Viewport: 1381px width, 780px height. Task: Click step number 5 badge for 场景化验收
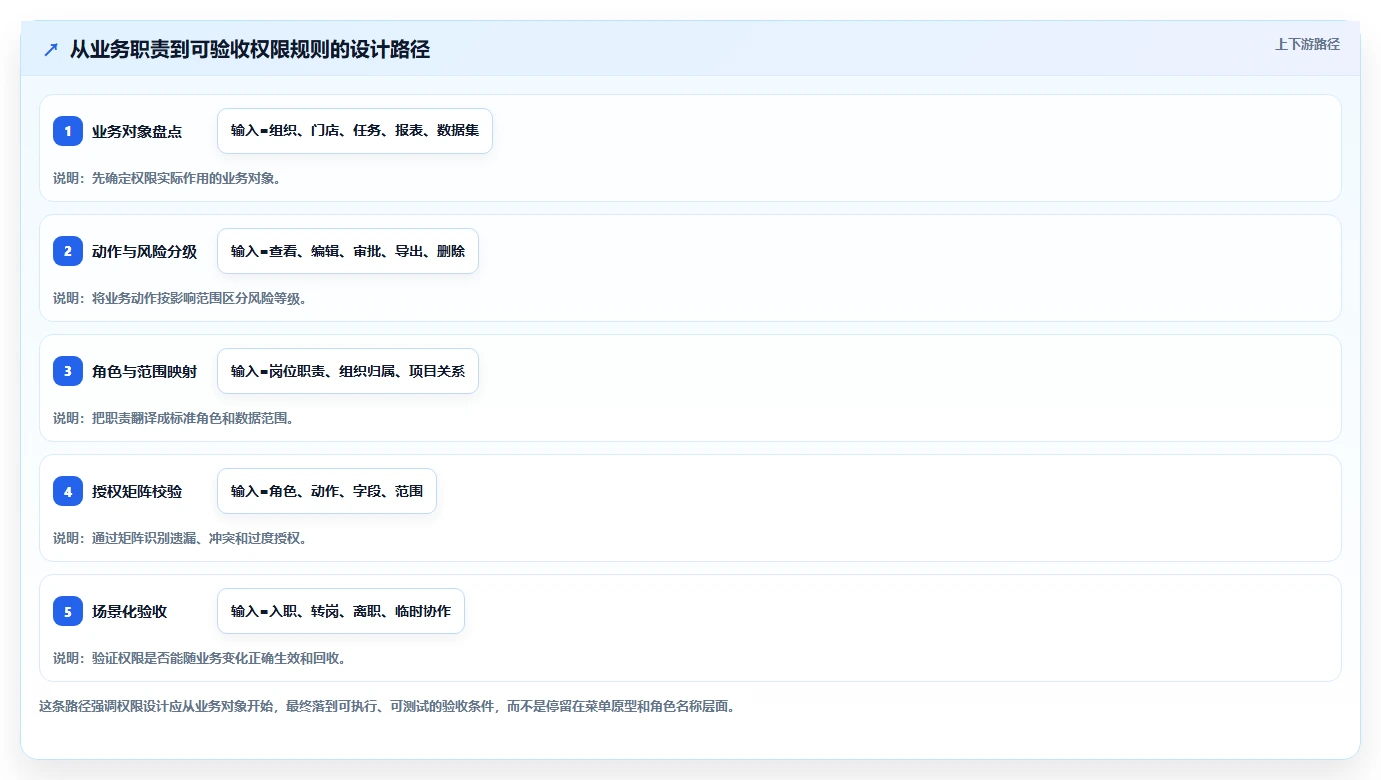68,611
